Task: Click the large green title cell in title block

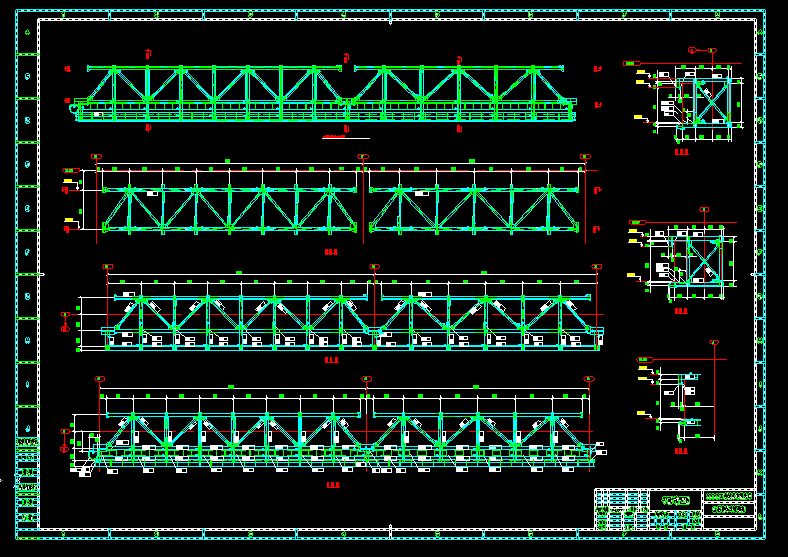Action: click(675, 500)
